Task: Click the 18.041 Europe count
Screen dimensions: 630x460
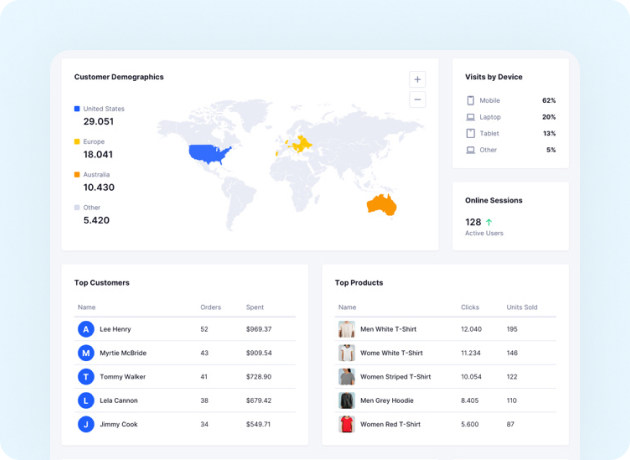Action: 98,155
